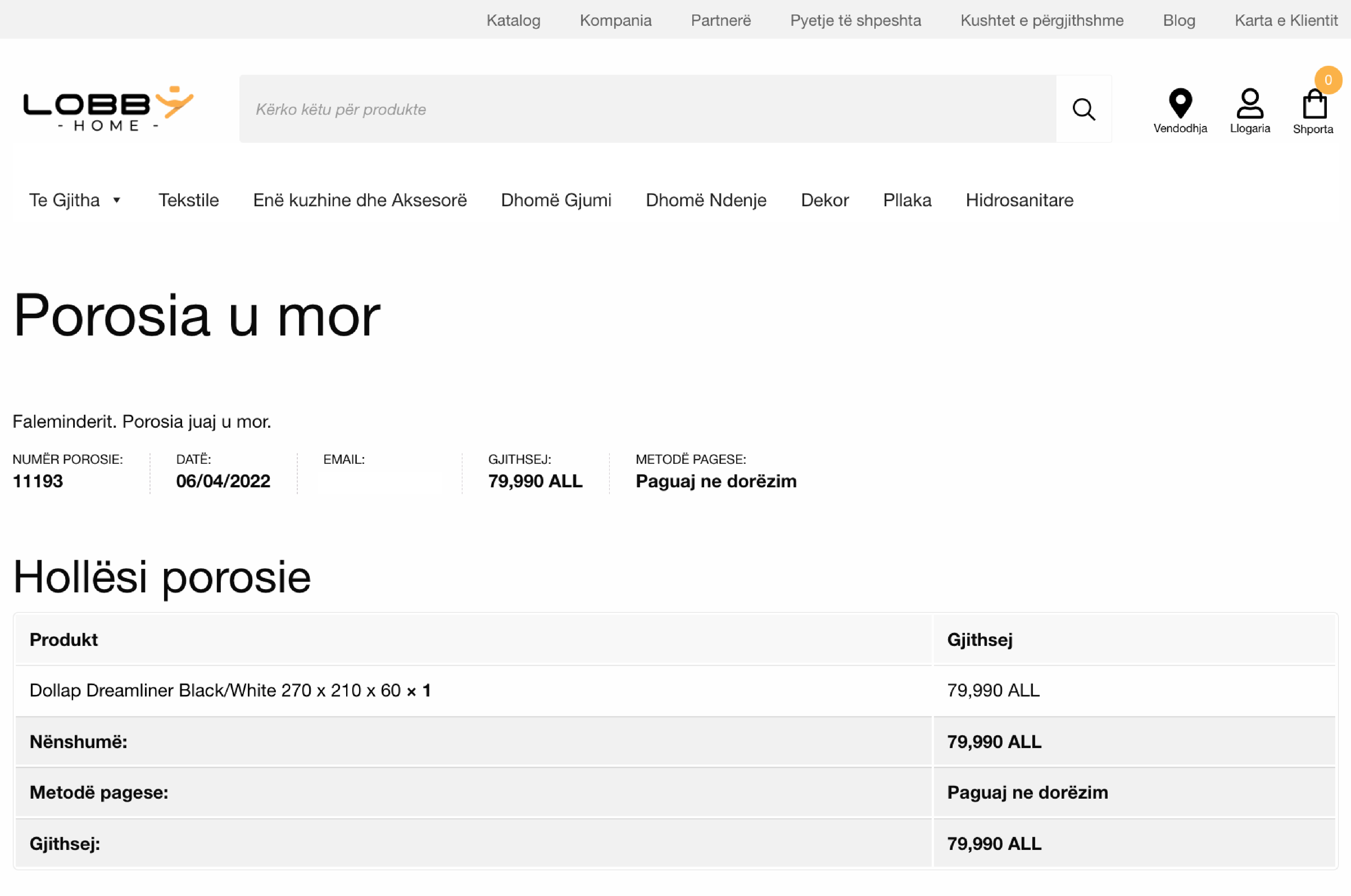Screen dimensions: 1351x896
Task: Click the Gjithsej column header
Action: (x=980, y=640)
